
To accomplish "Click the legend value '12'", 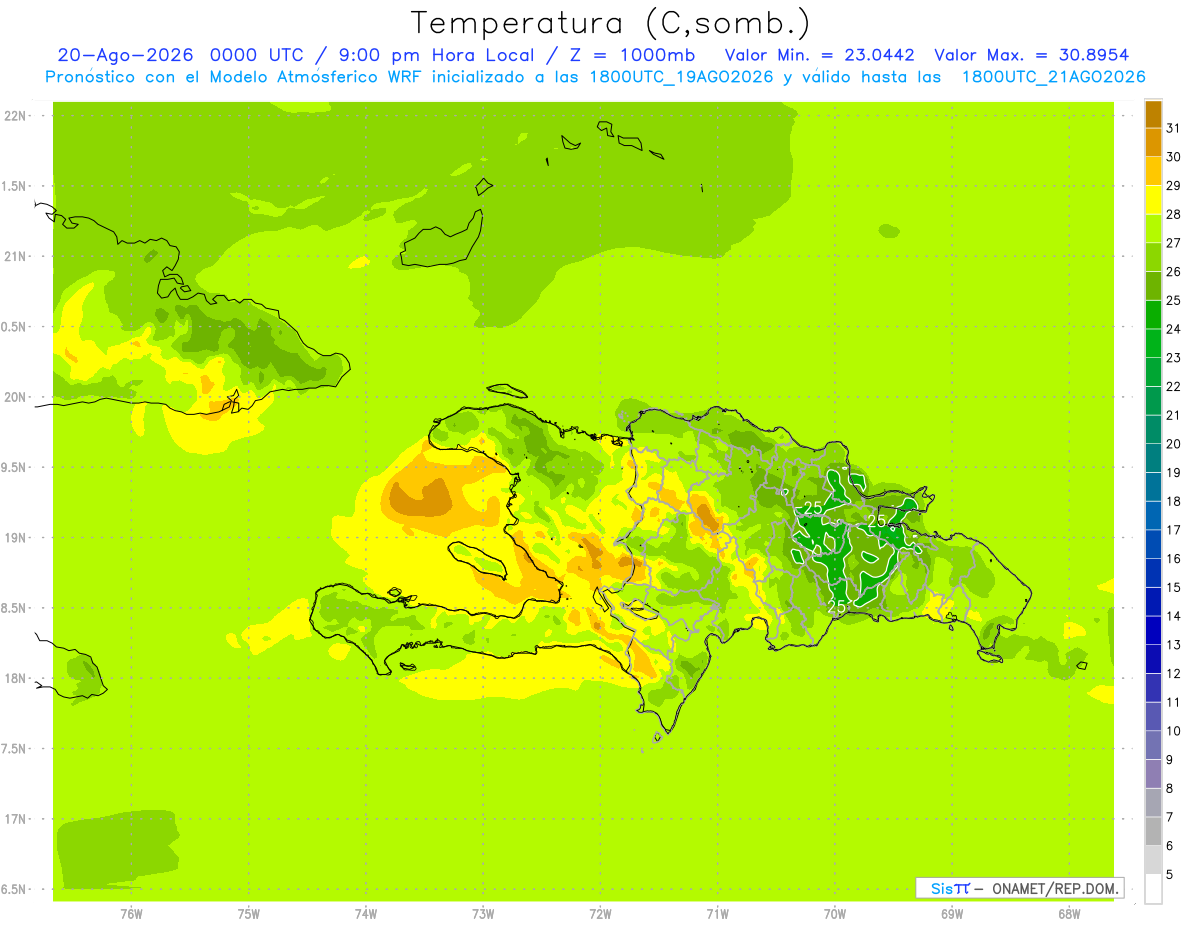I will (1173, 673).
